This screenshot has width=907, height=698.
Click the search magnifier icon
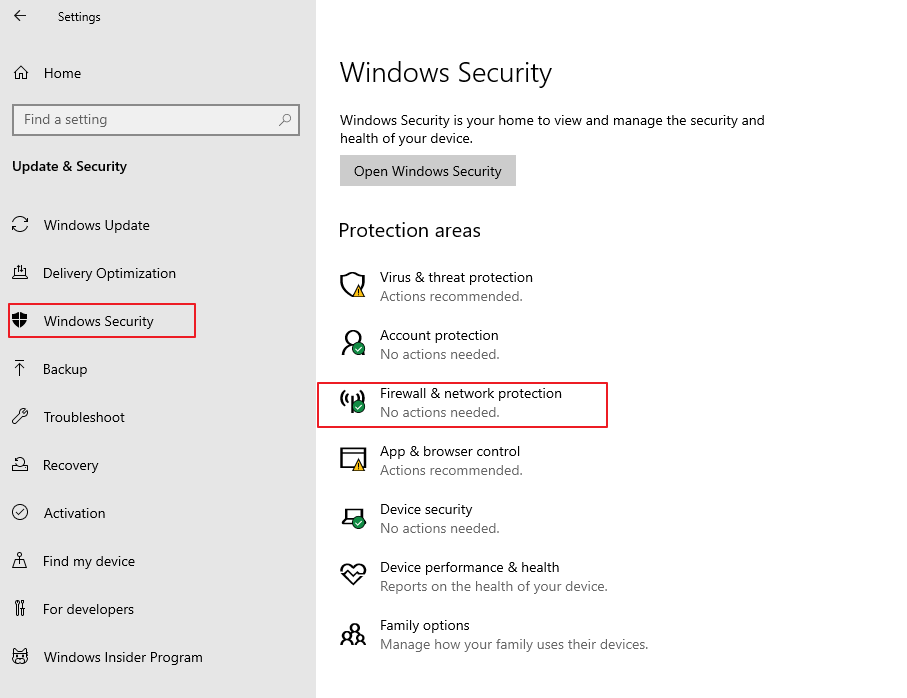point(285,119)
